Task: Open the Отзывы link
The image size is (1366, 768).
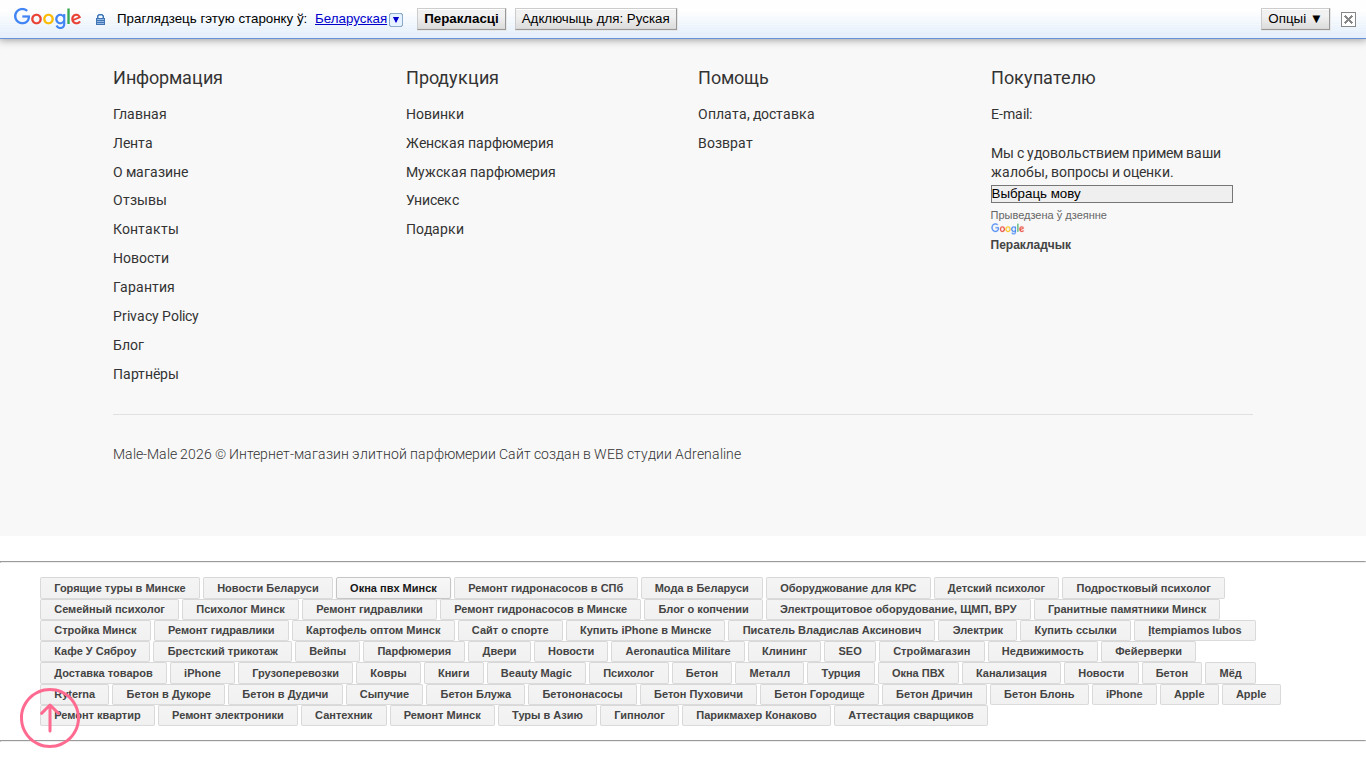Action: tap(140, 200)
